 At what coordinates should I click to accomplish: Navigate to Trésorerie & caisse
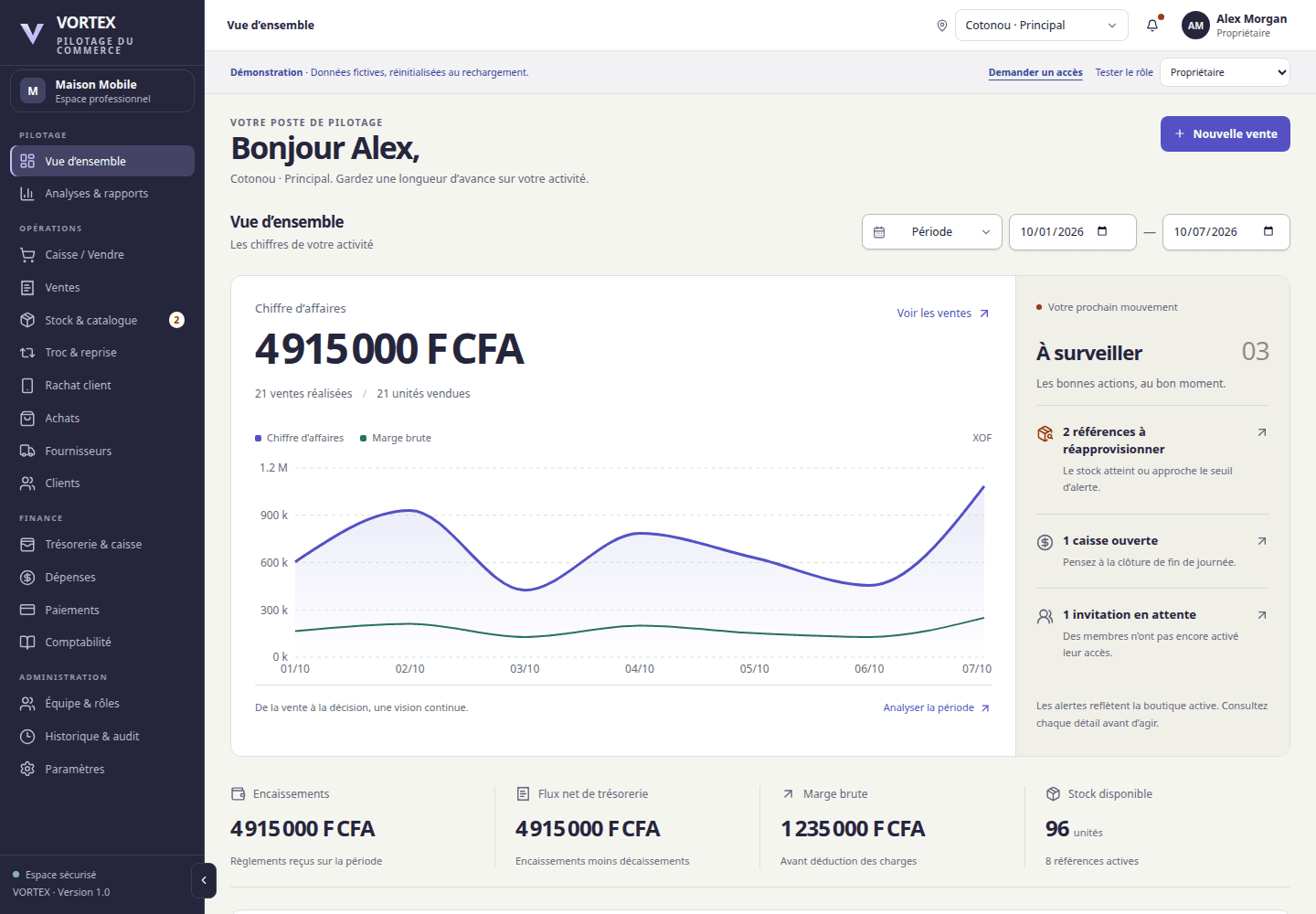(102, 545)
